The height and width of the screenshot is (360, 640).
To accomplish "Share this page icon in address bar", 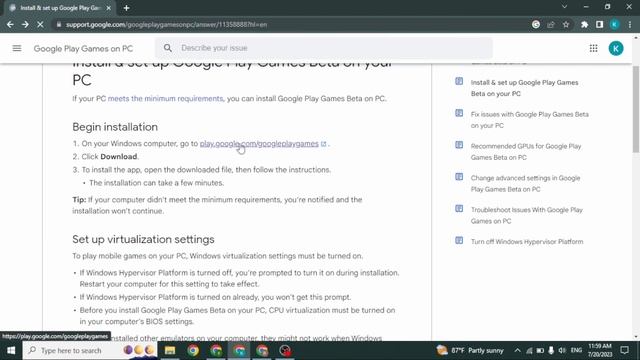I will point(551,24).
